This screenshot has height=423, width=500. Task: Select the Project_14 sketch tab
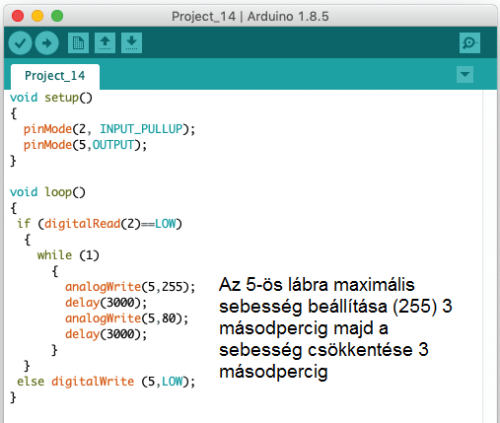tap(55, 76)
